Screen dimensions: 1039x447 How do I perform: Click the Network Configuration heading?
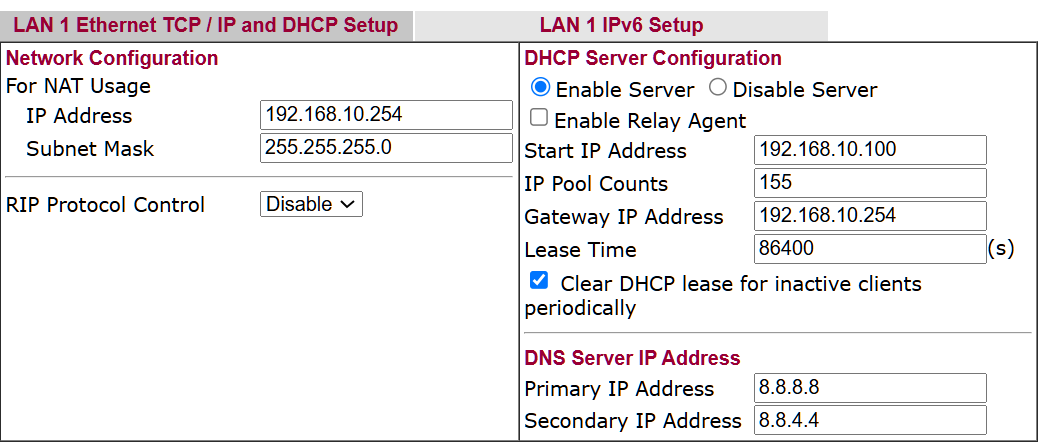112,58
